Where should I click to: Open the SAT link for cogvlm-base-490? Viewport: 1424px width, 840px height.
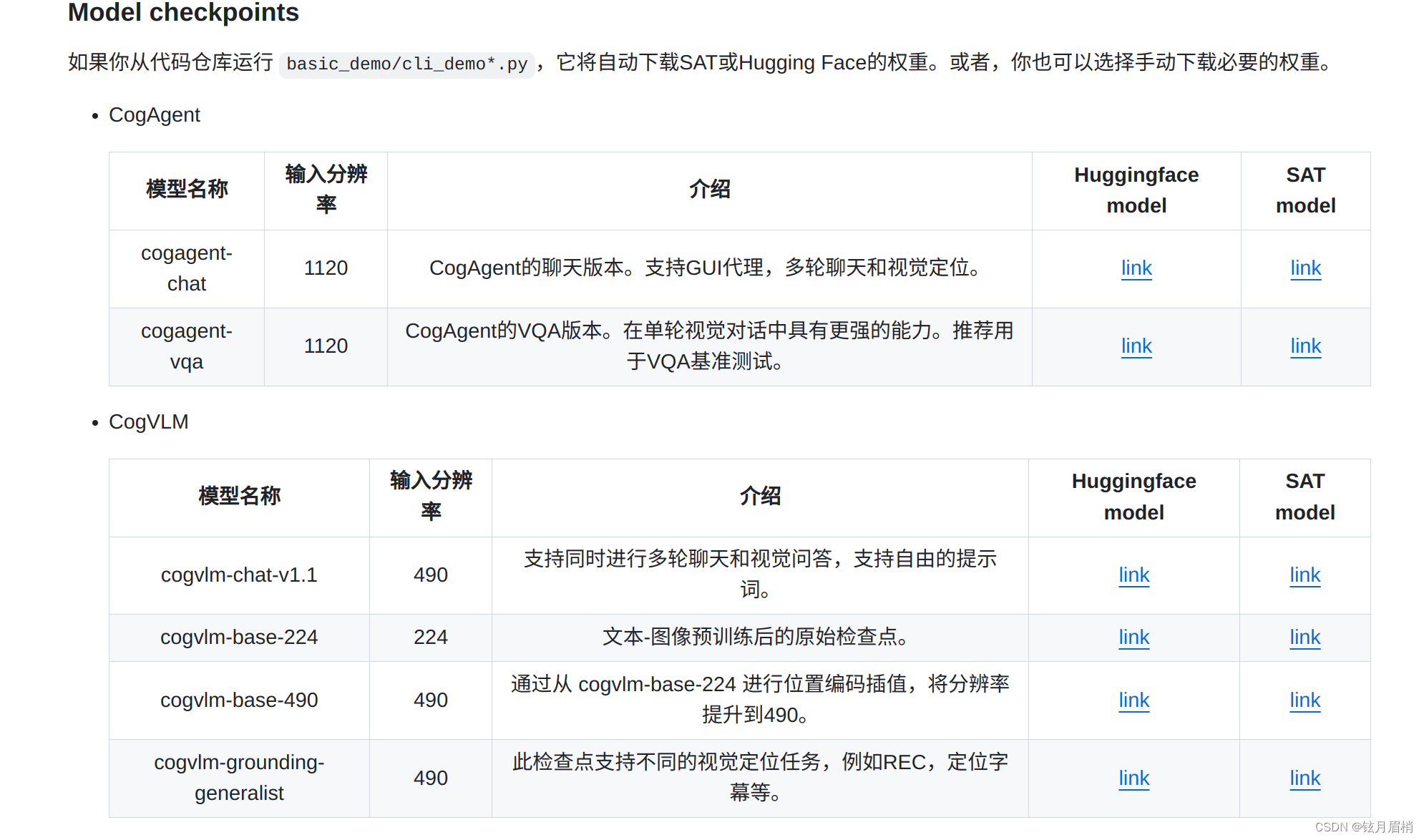[1304, 700]
